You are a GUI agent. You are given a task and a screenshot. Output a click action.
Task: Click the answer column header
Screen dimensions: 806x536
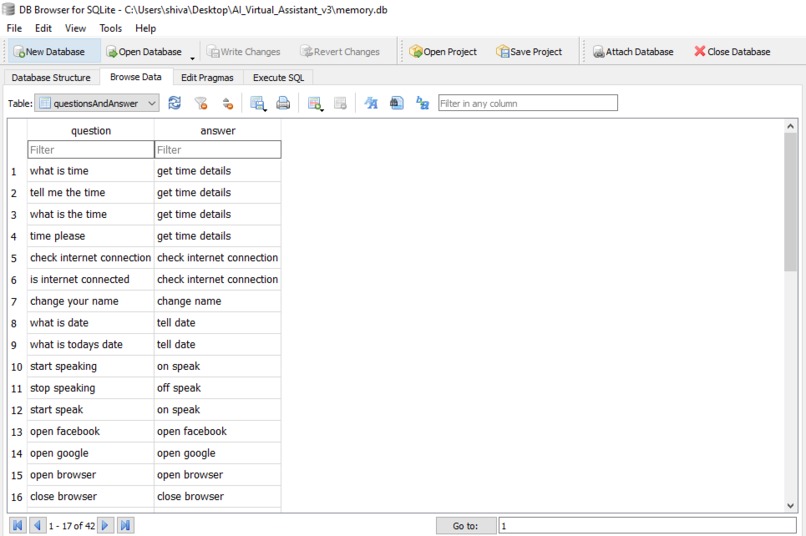tap(218, 131)
